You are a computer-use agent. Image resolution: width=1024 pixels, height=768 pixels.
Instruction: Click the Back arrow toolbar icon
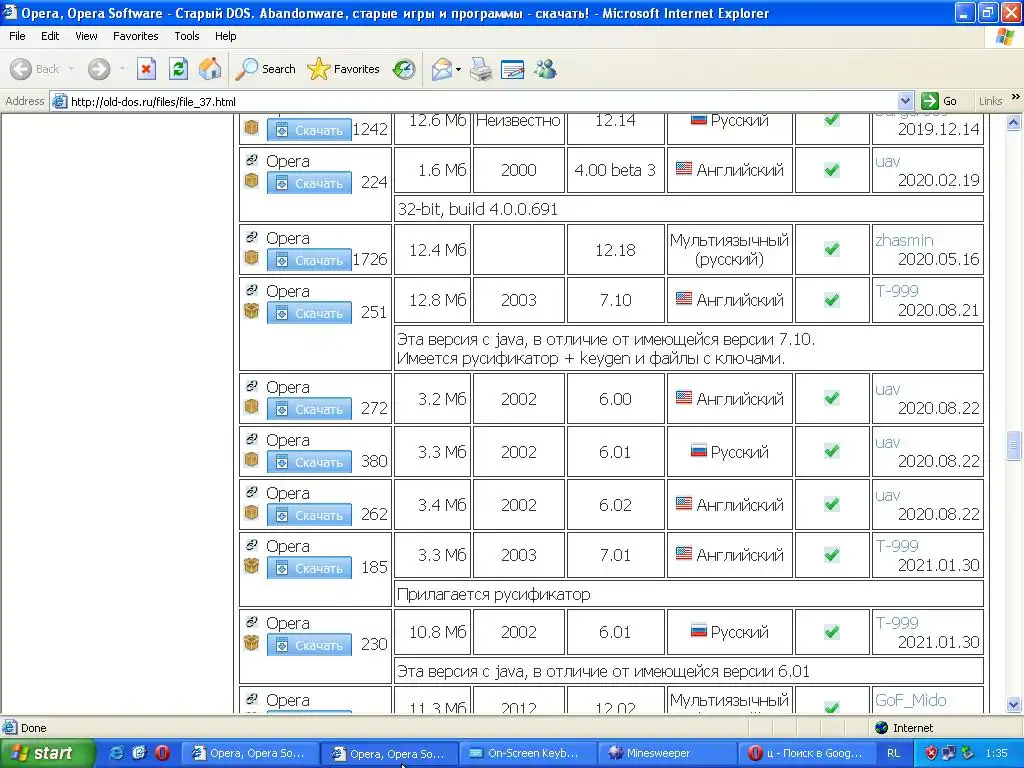point(21,69)
